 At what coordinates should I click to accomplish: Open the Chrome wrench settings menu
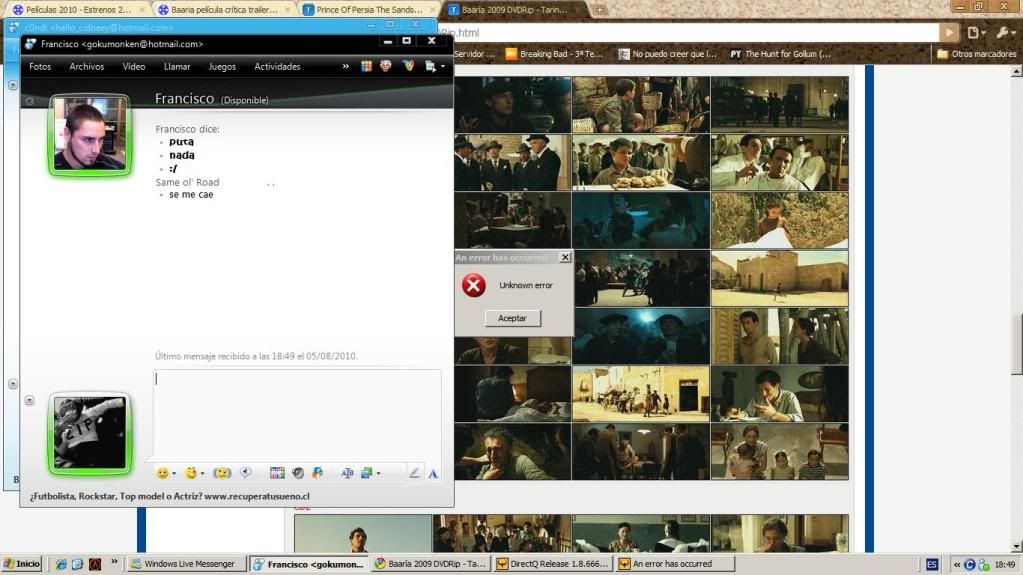1005,32
